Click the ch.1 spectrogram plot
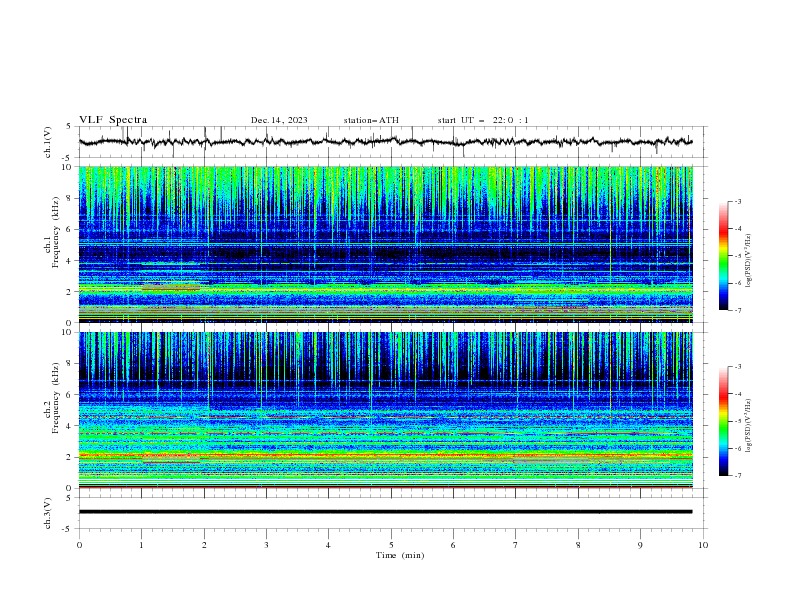Image resolution: width=792 pixels, height=612 pixels. (386, 244)
